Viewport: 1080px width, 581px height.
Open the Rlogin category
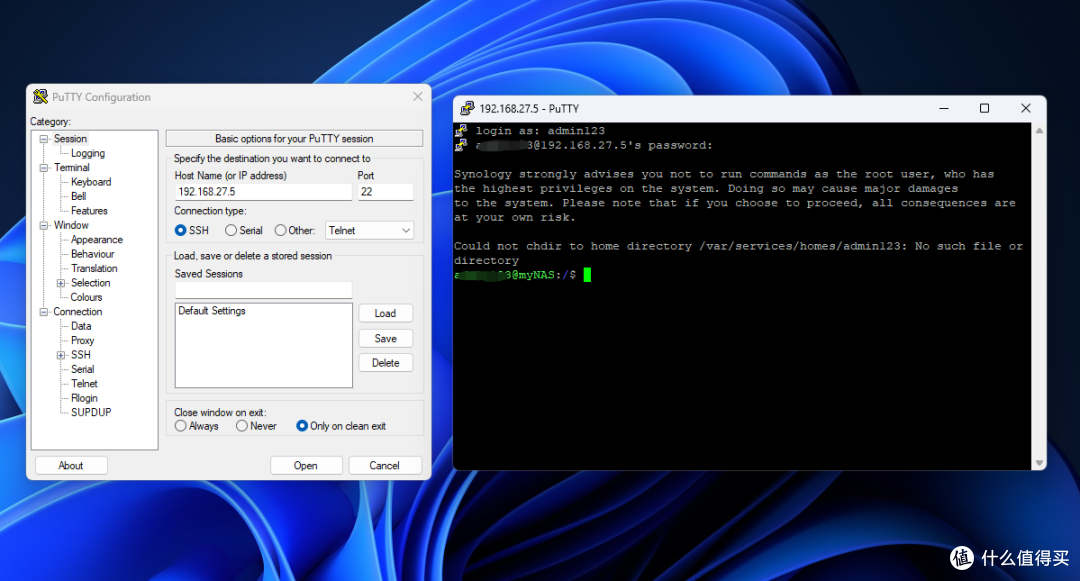84,399
